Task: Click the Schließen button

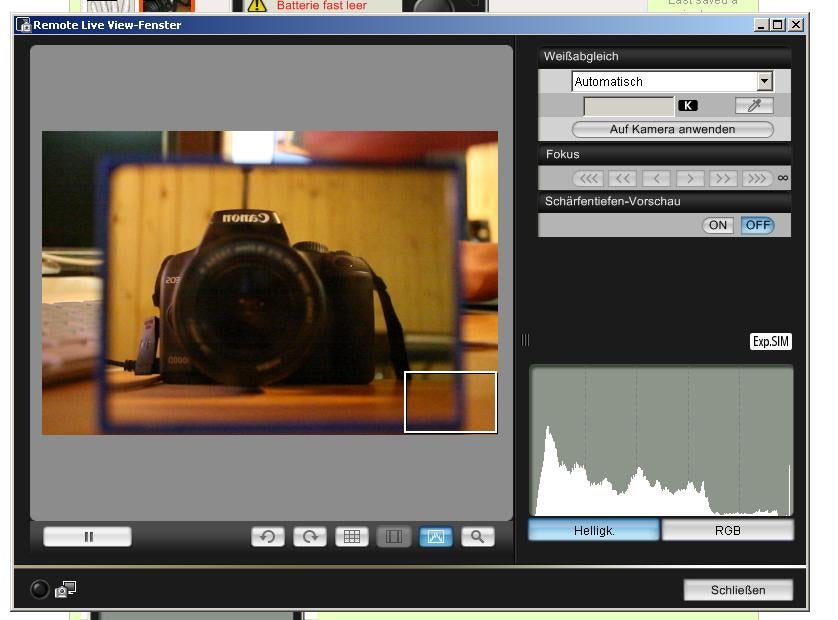Action: click(x=738, y=590)
